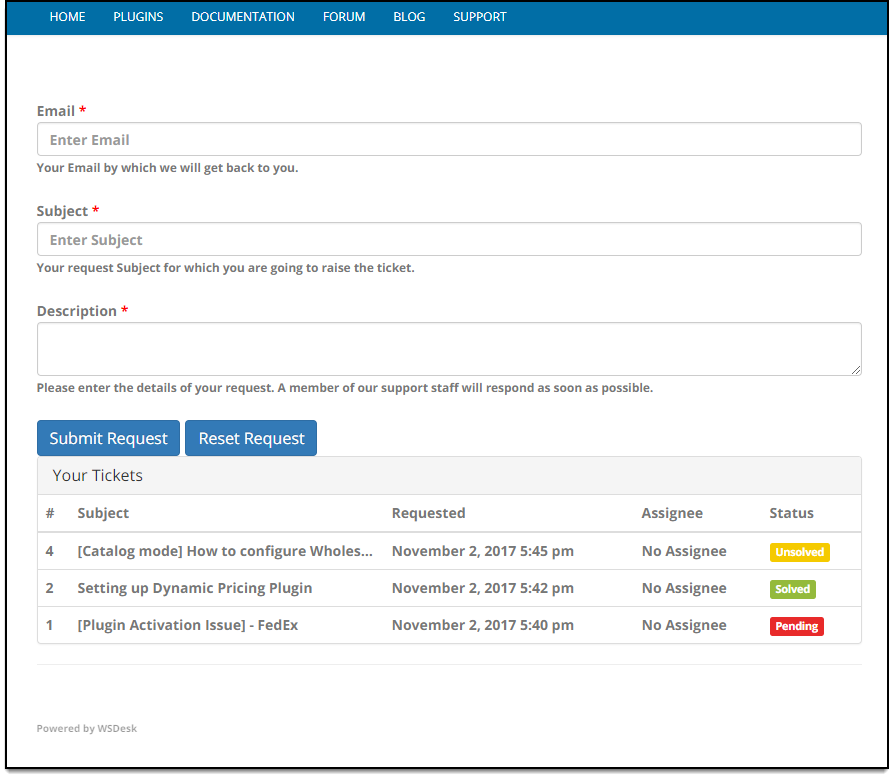Visit the FORUM page
Viewport: 894px width, 779px height.
click(344, 17)
